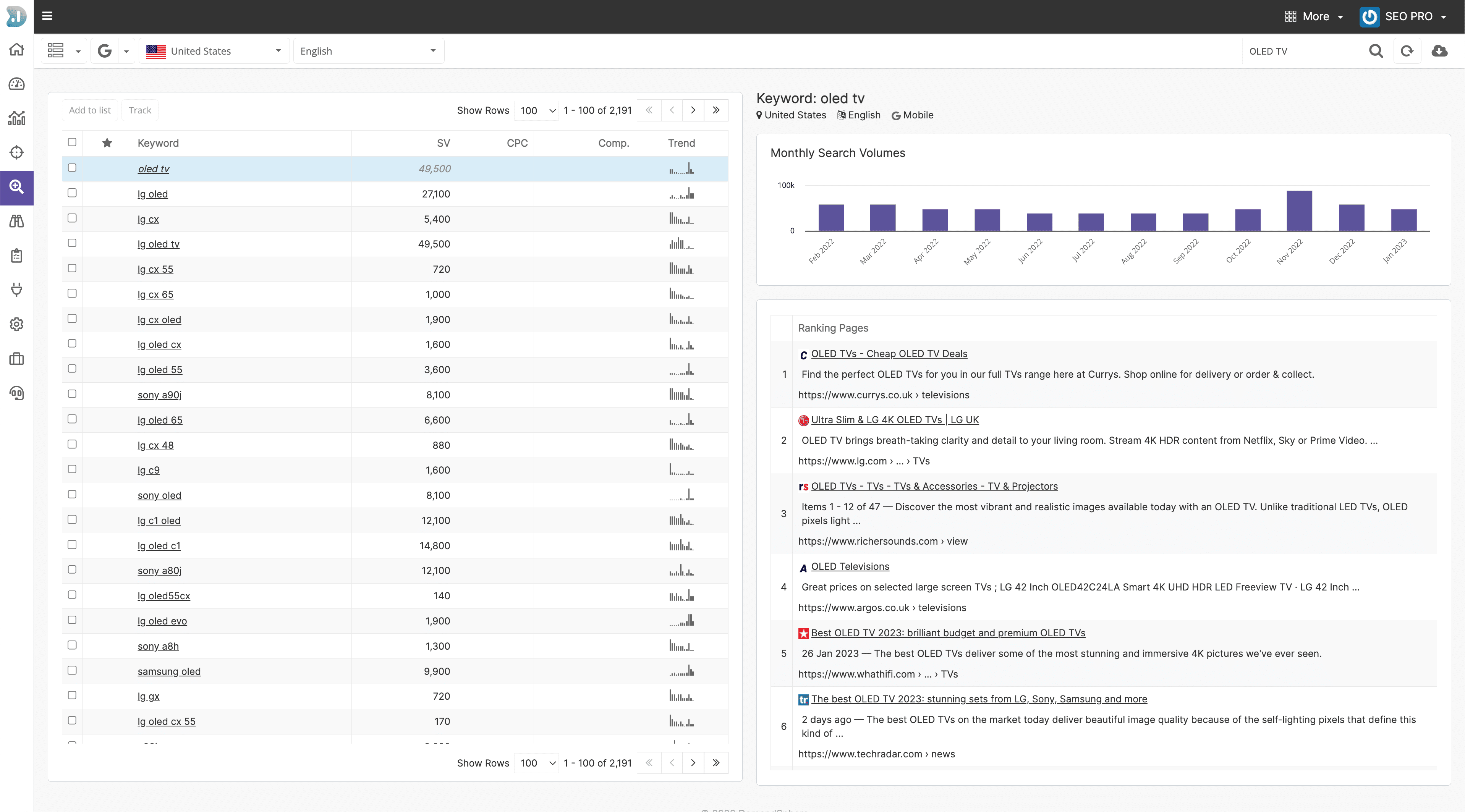The image size is (1465, 812).
Task: Open the clipboard report icon in sidebar
Action: [x=16, y=255]
